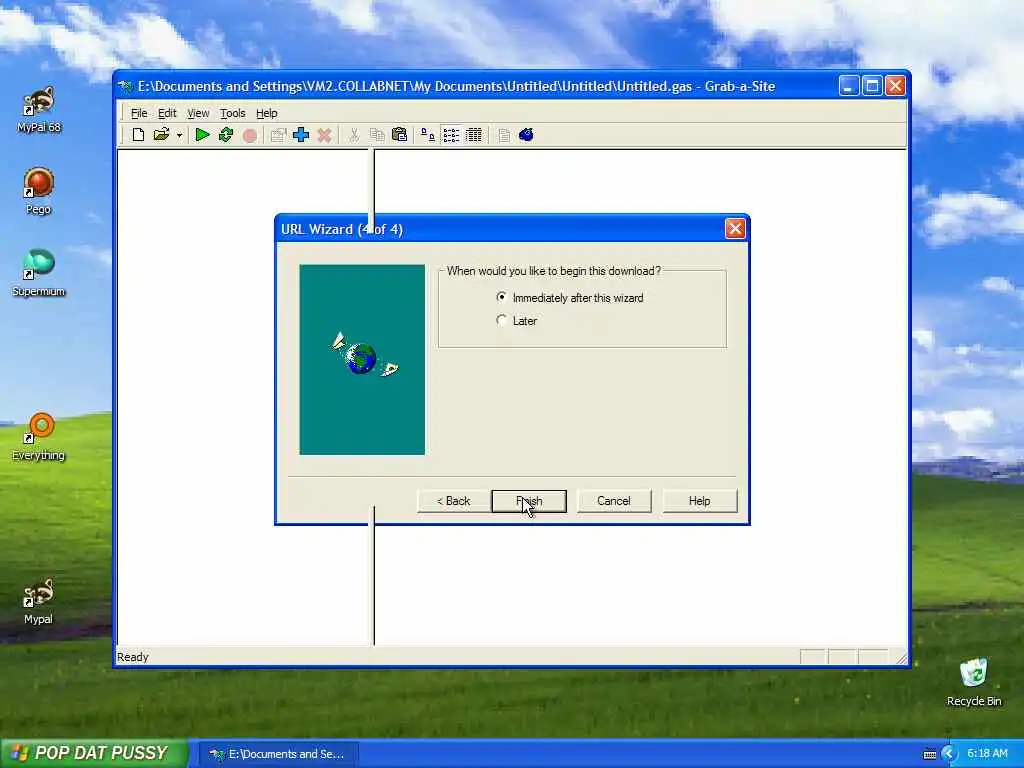Open the Edit menu
Image resolution: width=1024 pixels, height=768 pixels.
(167, 113)
